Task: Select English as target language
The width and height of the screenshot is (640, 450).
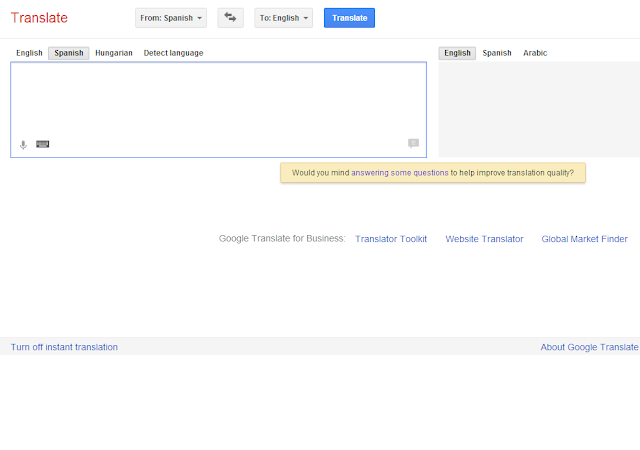Action: pos(457,53)
